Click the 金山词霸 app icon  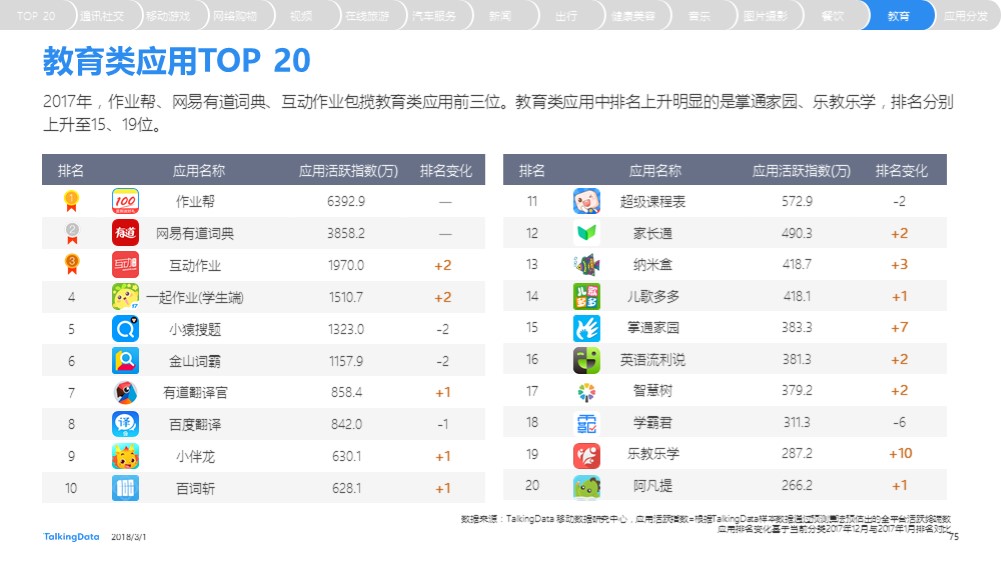coord(125,361)
